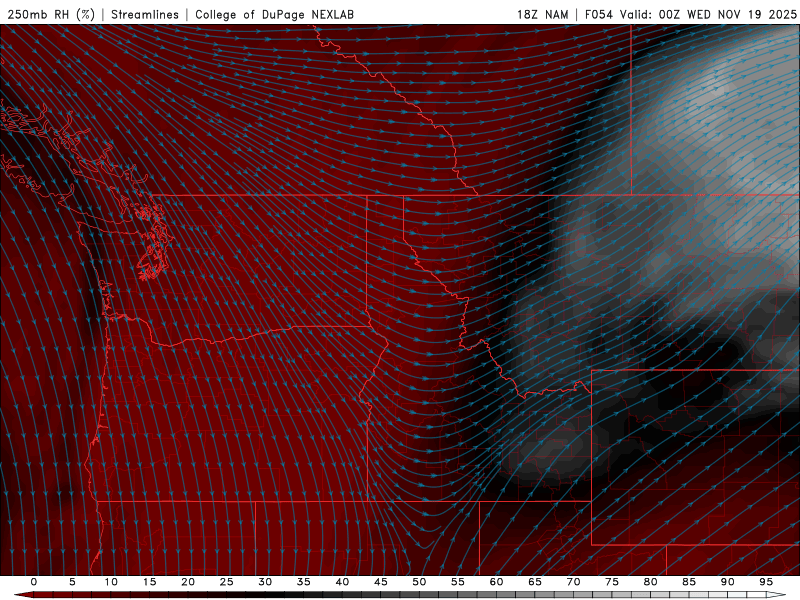Click the '80' colorbar tick label
This screenshot has width=800, height=600.
pyautogui.click(x=651, y=582)
